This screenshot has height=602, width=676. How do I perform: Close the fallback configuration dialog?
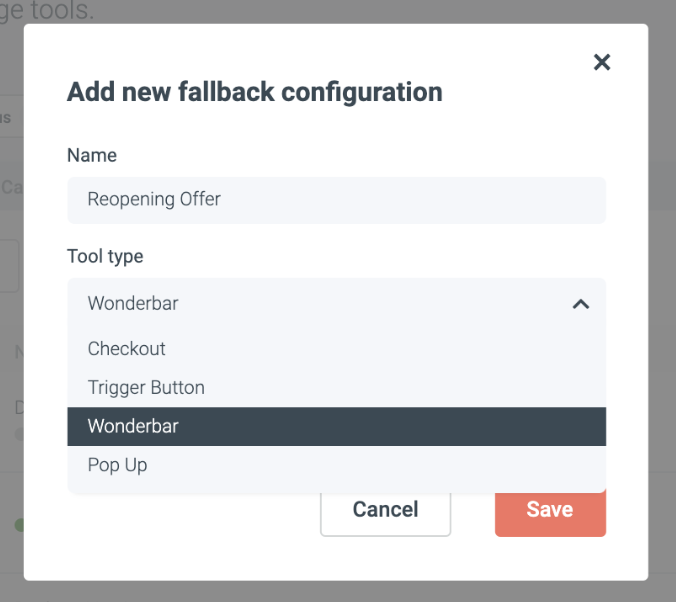[x=602, y=63]
